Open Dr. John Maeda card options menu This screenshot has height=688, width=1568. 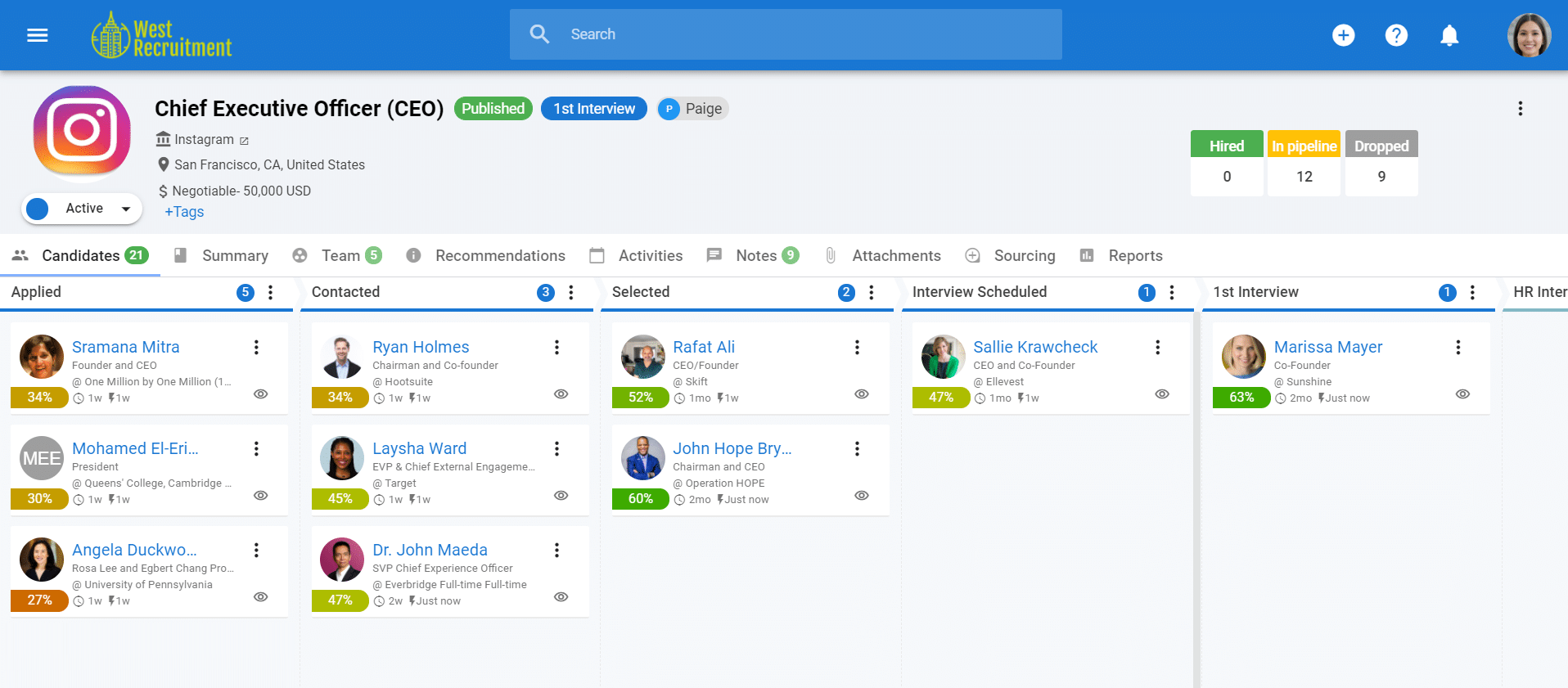click(556, 551)
